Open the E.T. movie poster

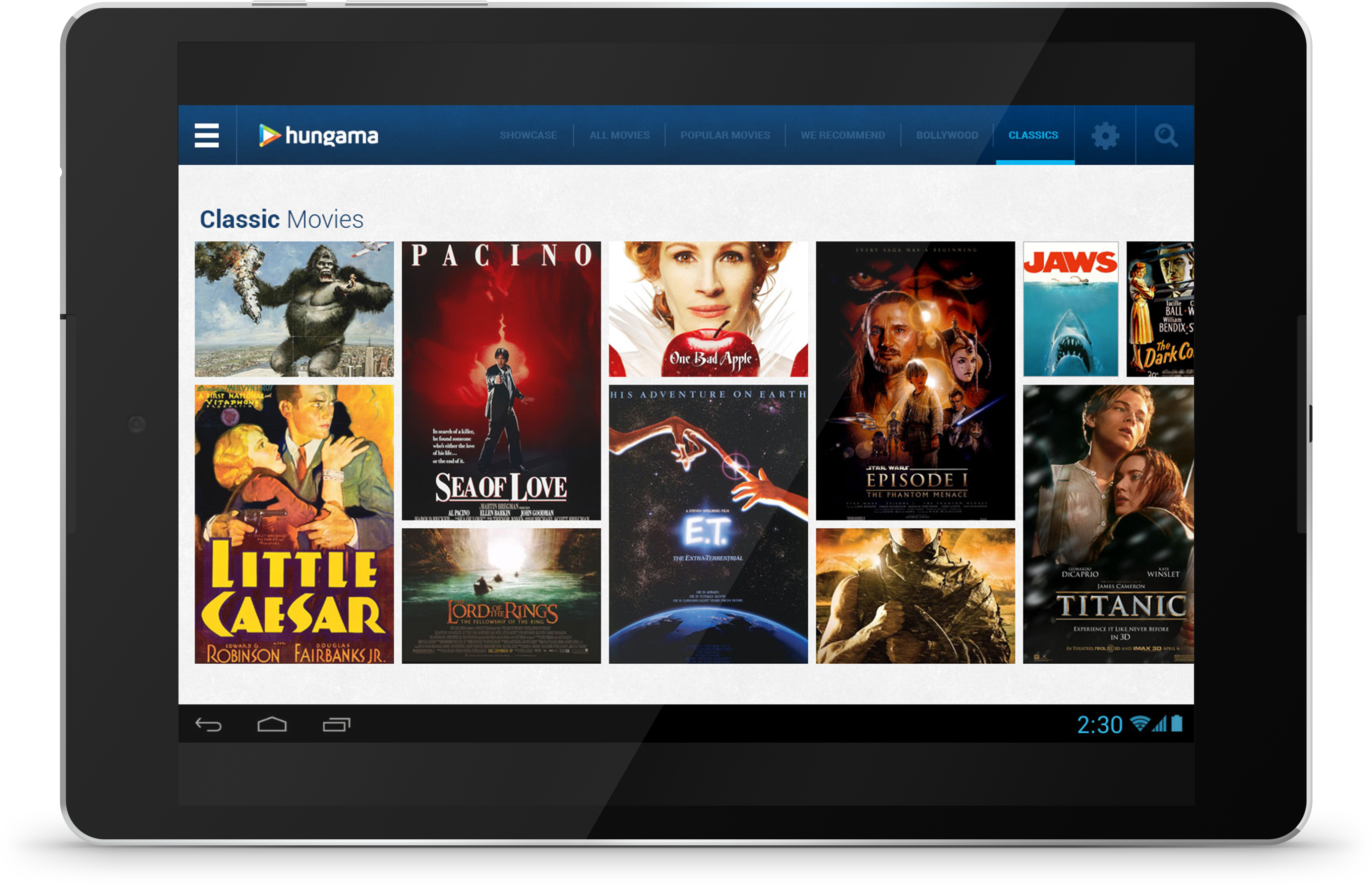(708, 524)
